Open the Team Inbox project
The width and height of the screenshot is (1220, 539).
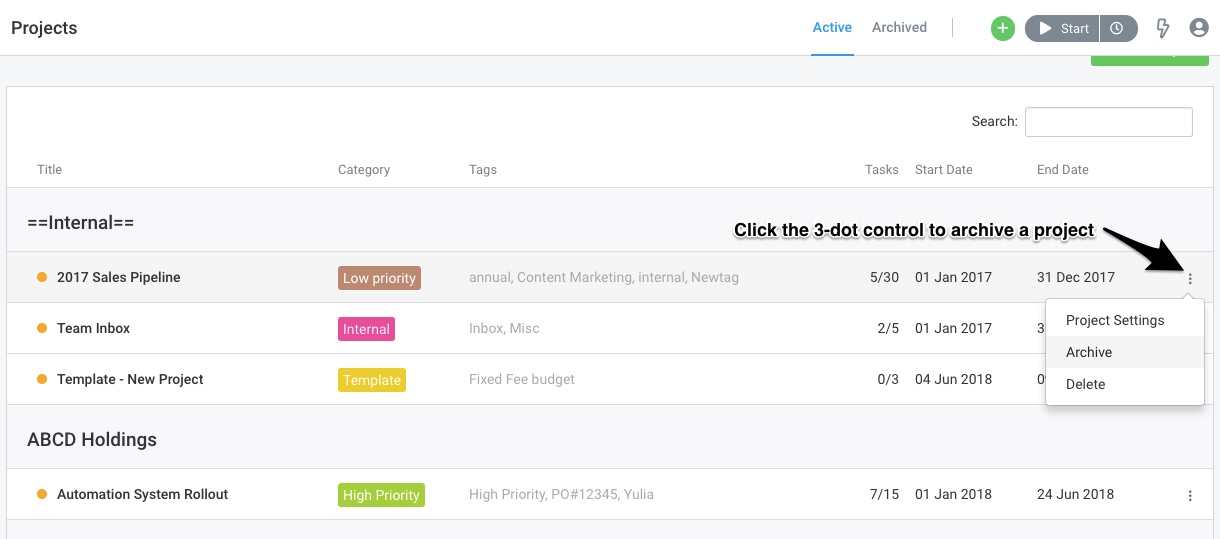94,328
